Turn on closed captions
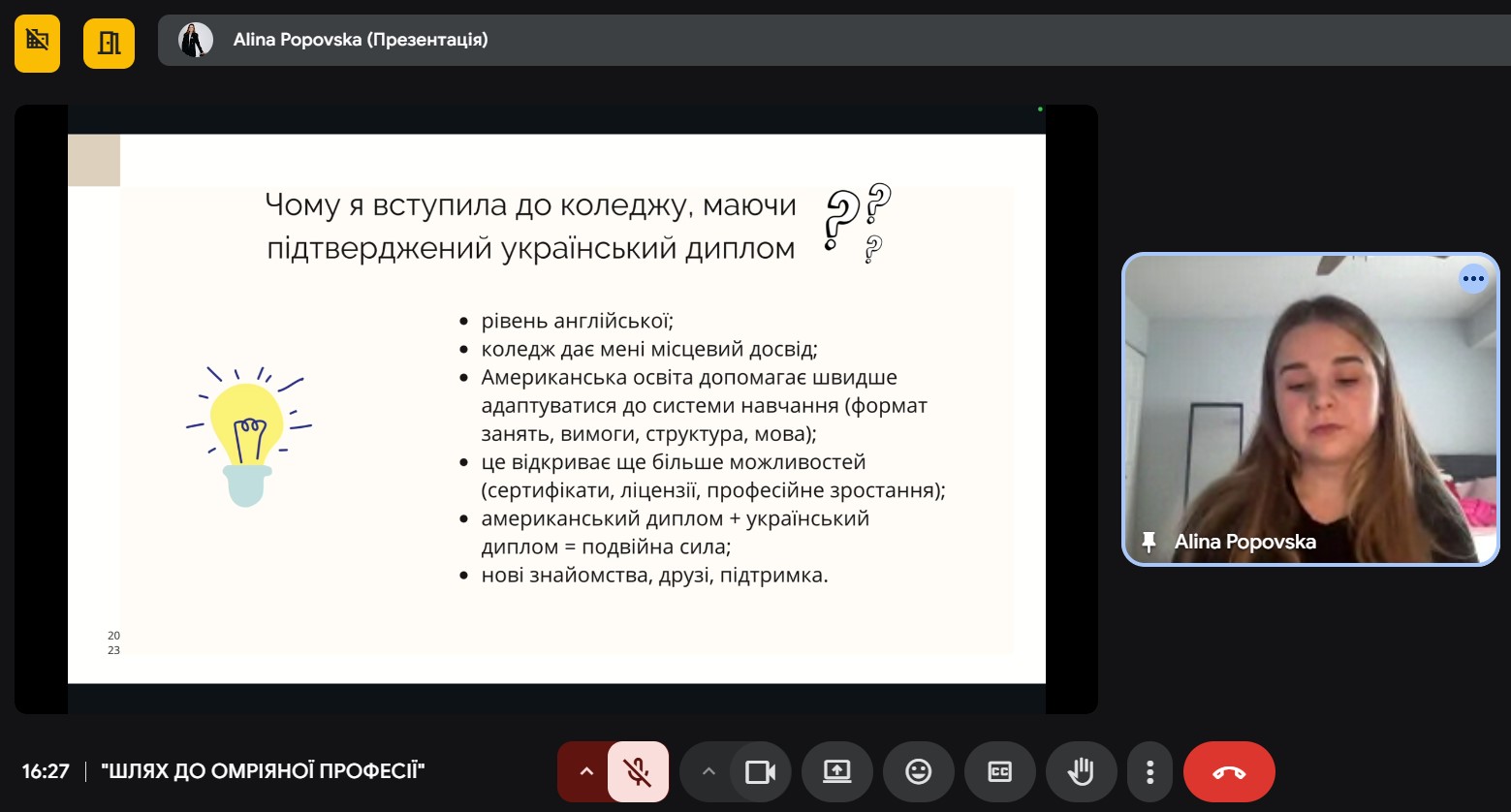1511x812 pixels. (999, 771)
